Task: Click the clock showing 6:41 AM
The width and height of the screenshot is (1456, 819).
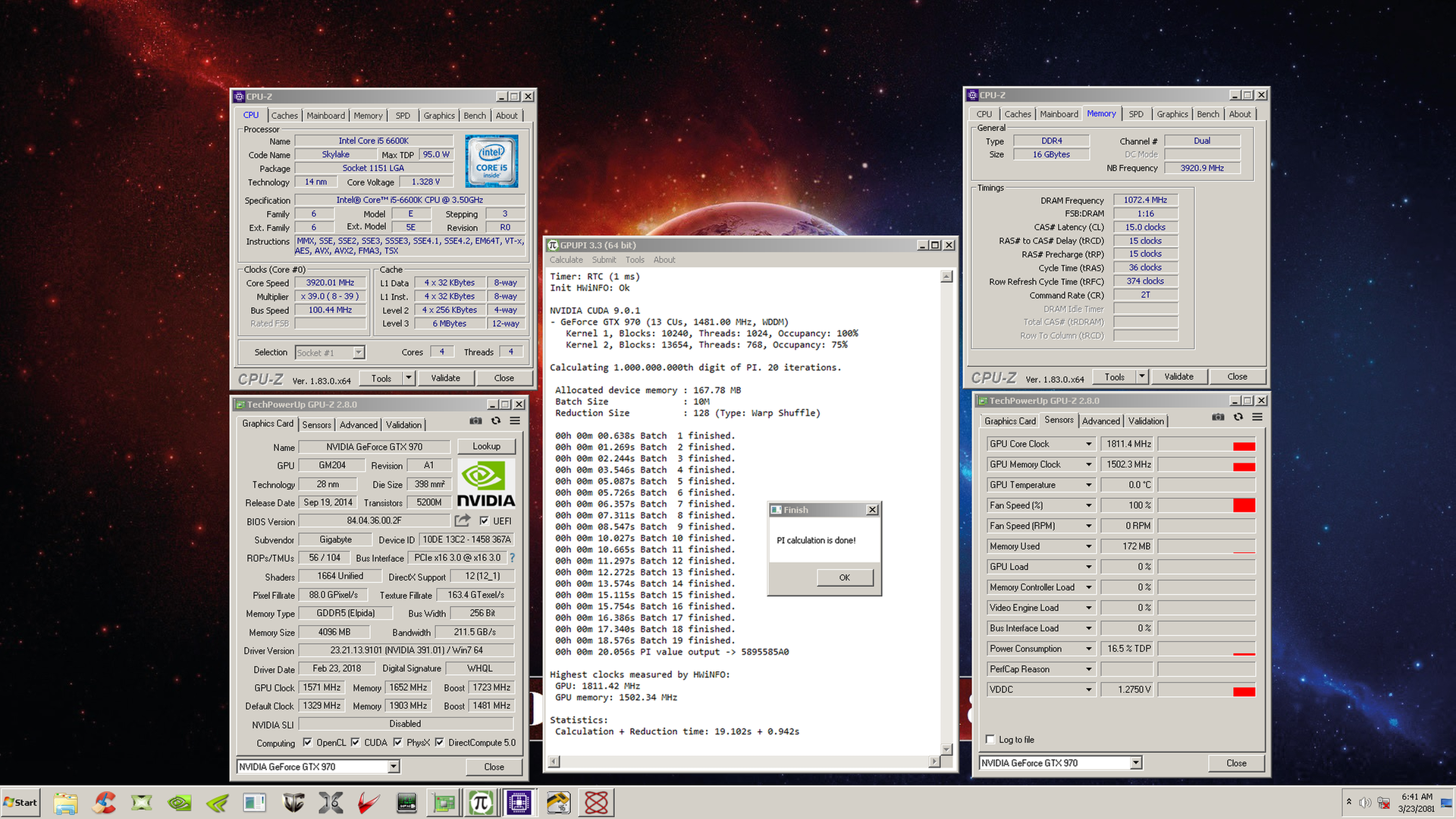Action: (x=1417, y=796)
